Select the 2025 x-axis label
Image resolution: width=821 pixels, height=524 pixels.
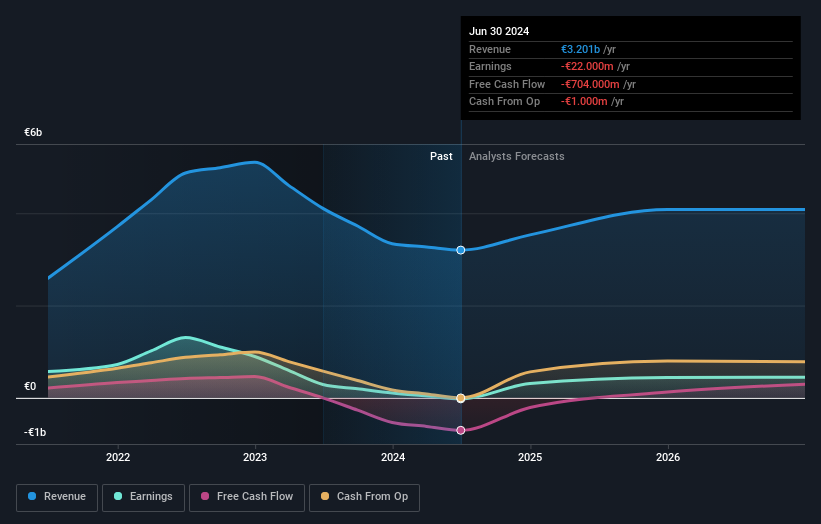[530, 457]
